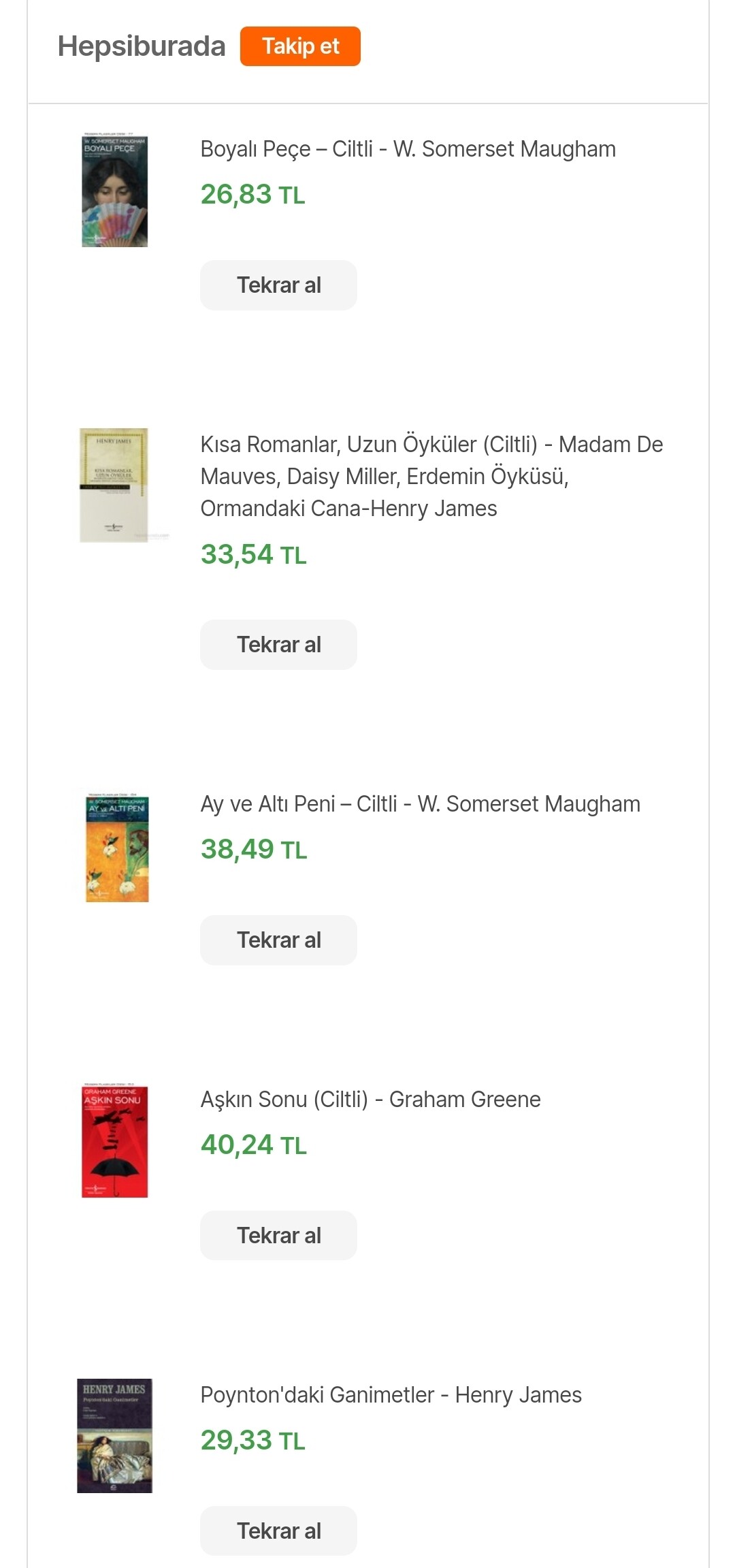Click the Ay ve Altı Peni cover thumbnail
Image resolution: width=735 pixels, height=1568 pixels.
[x=117, y=848]
